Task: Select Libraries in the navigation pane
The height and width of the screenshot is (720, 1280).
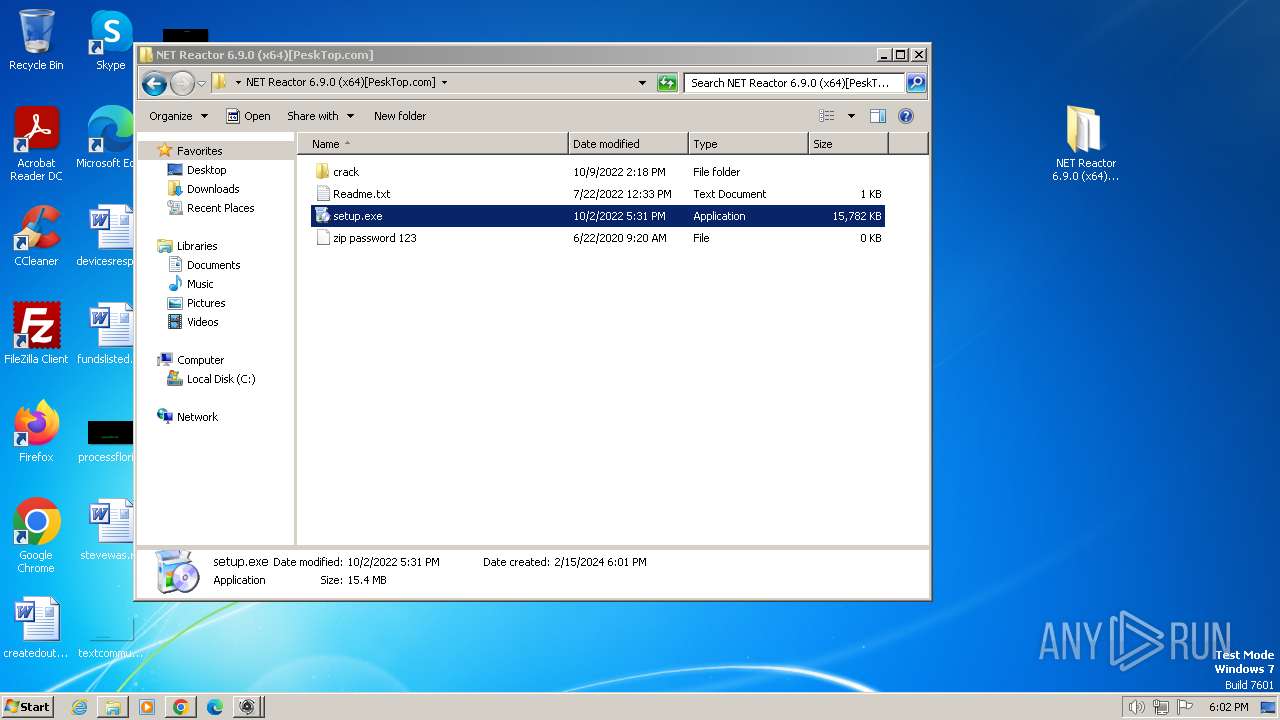Action: (x=197, y=246)
